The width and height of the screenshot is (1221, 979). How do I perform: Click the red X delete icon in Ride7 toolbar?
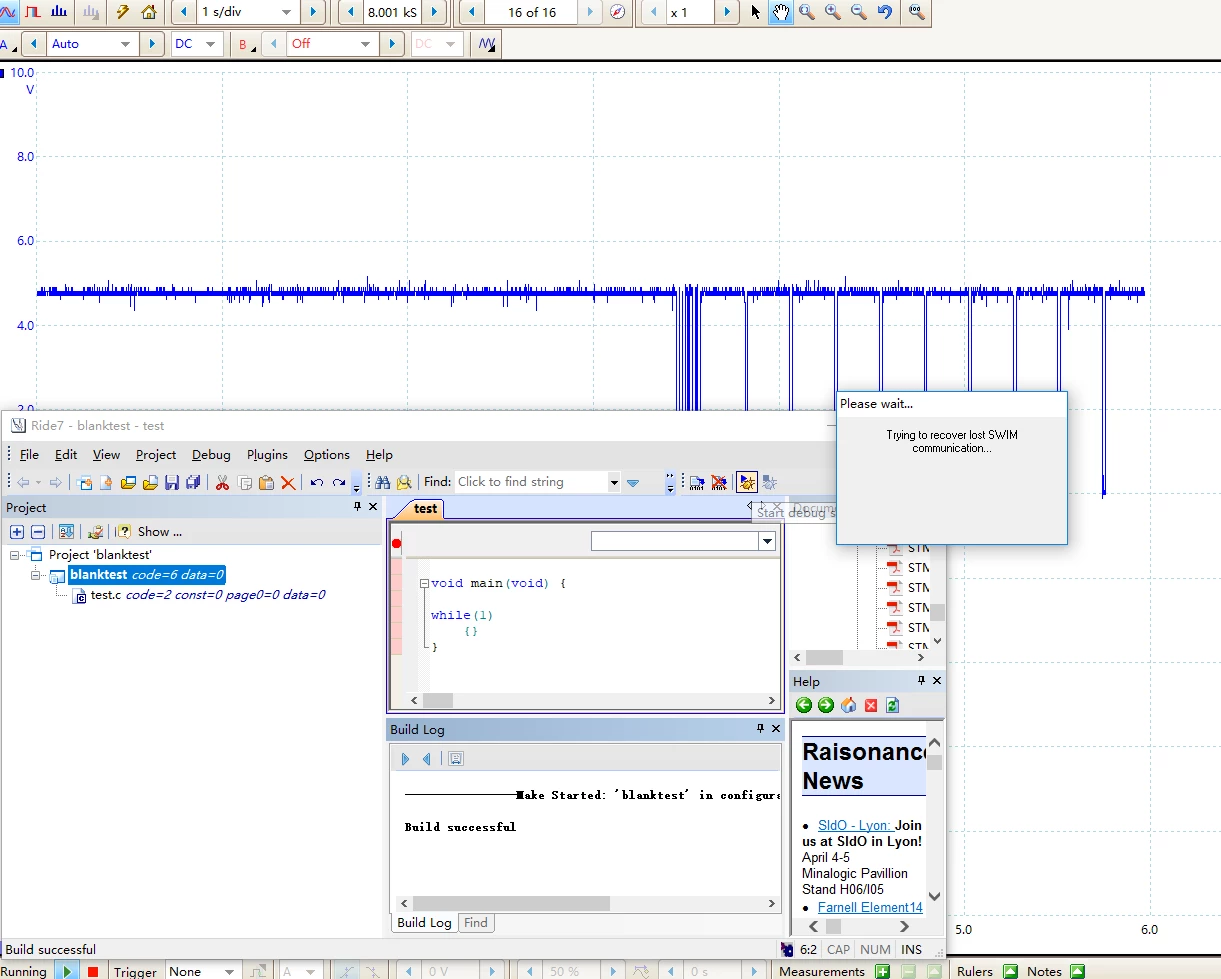point(288,482)
